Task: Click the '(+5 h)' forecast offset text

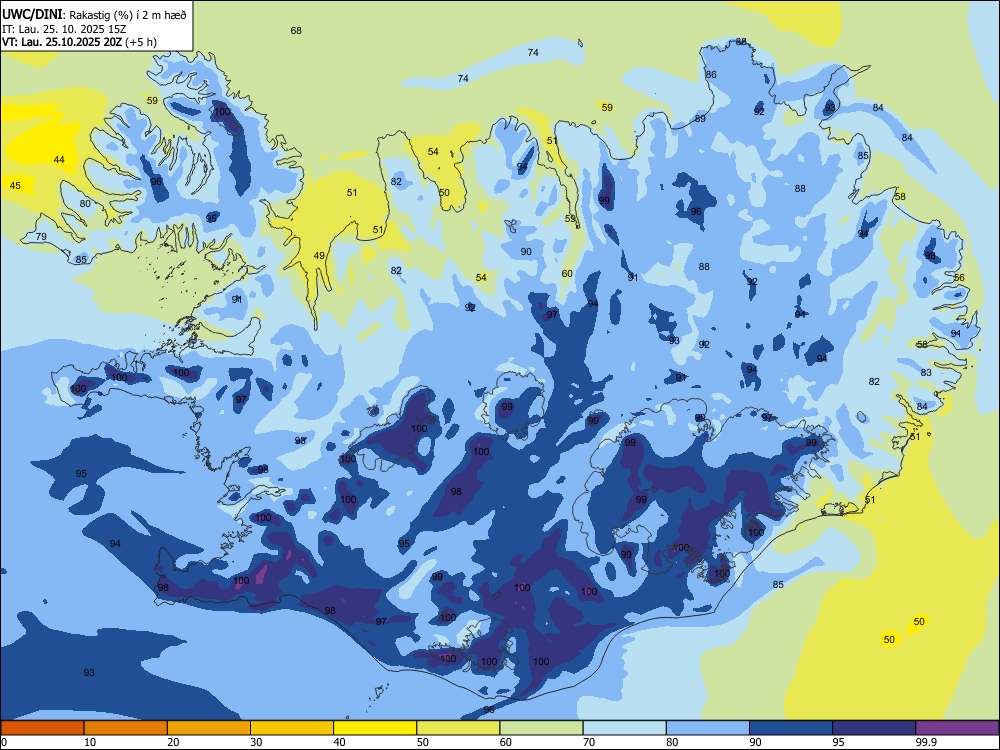Action: 140,42
